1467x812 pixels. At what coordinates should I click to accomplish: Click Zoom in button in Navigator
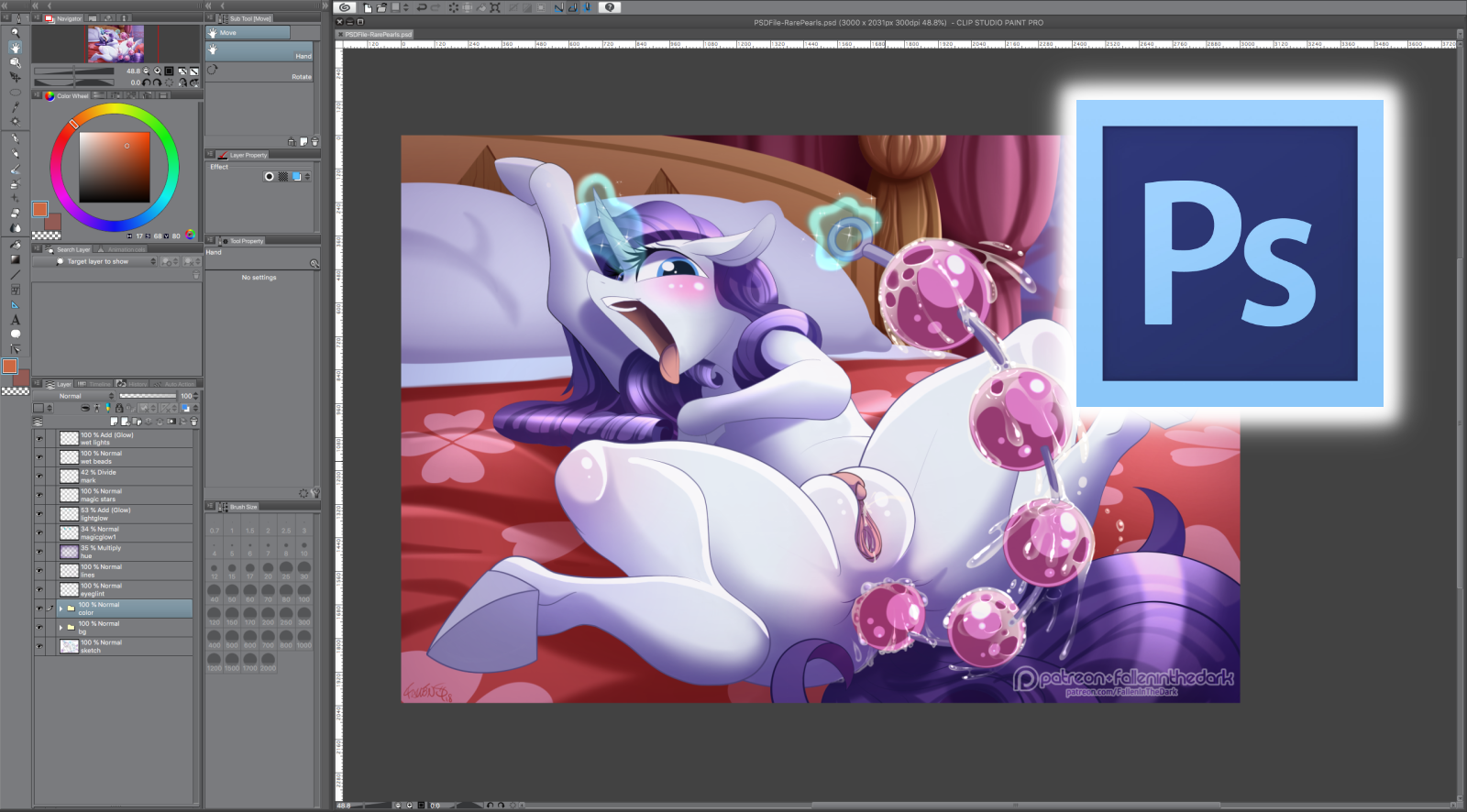158,71
